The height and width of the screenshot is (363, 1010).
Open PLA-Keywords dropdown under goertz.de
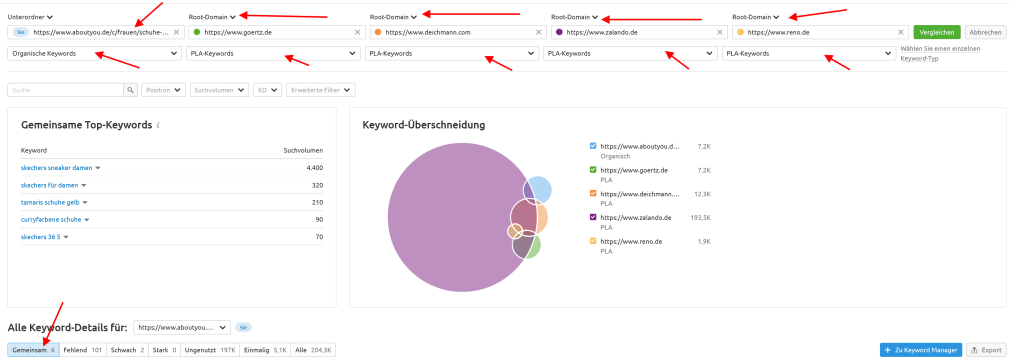coord(273,53)
